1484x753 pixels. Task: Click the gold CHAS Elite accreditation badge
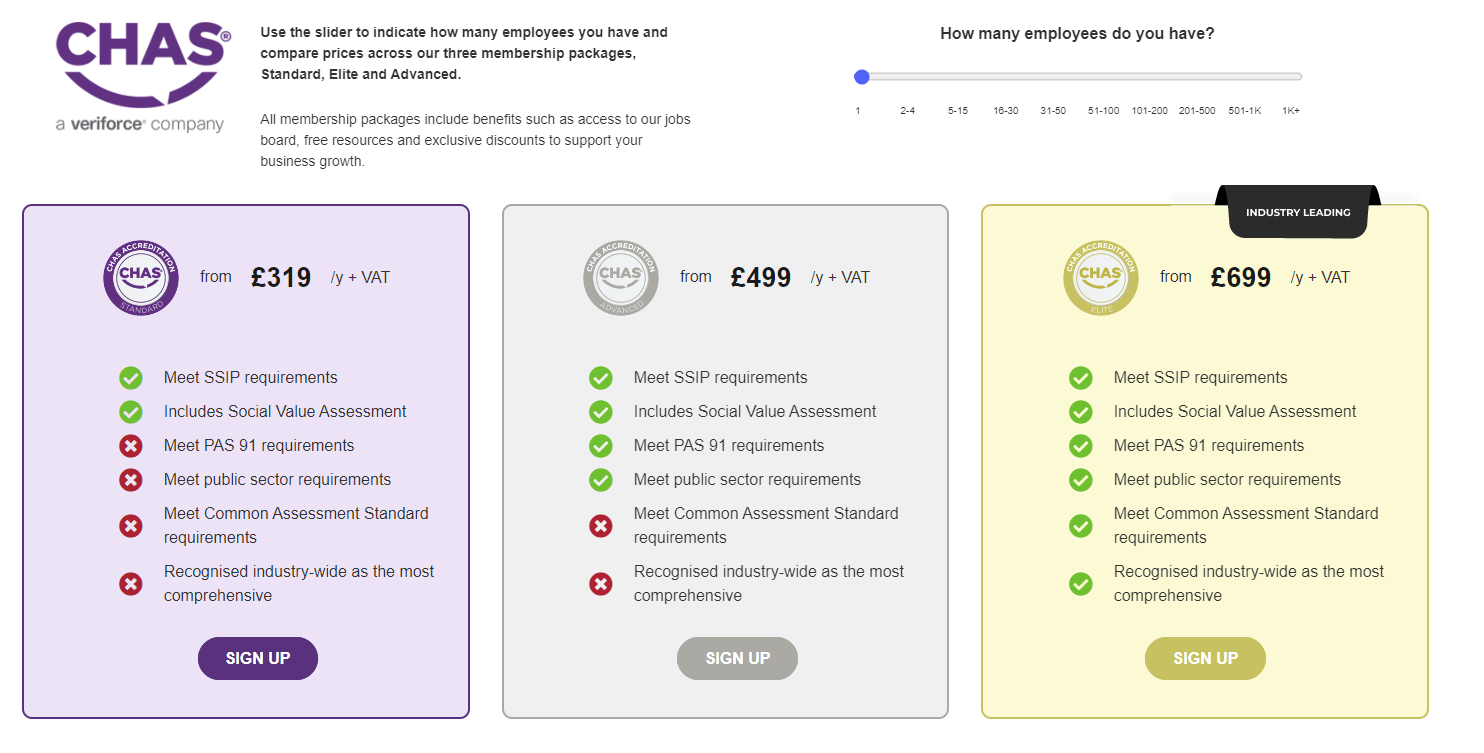(x=1101, y=277)
